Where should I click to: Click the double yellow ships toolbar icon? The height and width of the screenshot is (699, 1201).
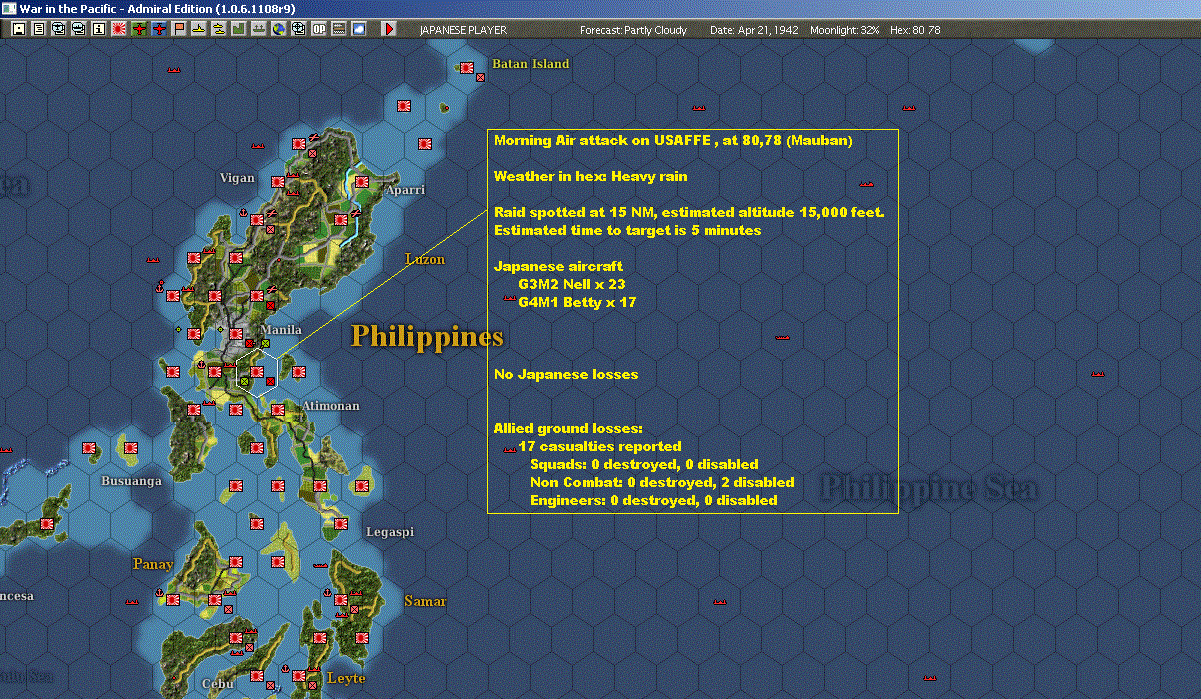point(218,29)
